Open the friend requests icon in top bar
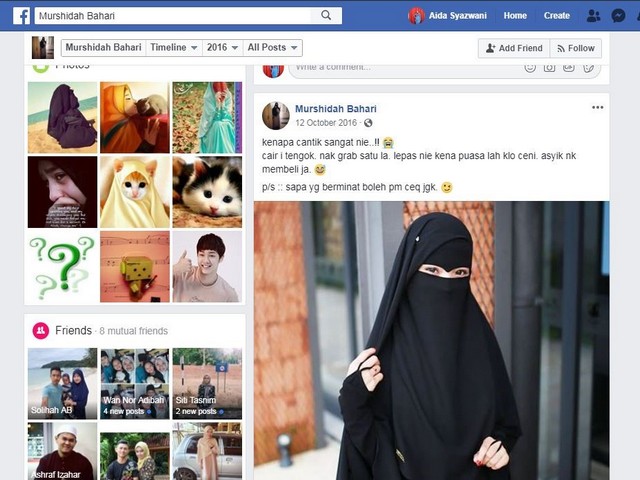 point(594,16)
